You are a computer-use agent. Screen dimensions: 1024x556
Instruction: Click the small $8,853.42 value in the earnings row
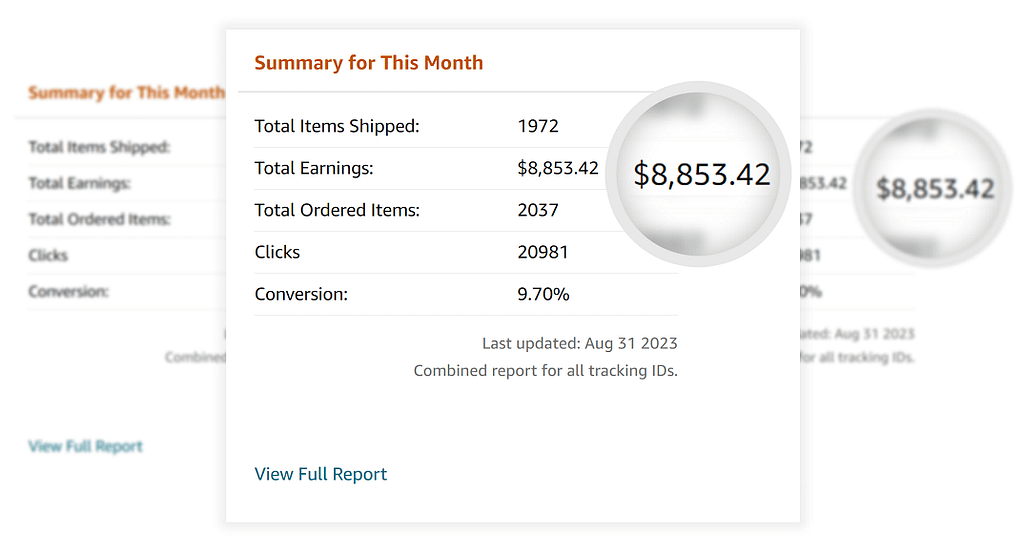click(x=557, y=168)
